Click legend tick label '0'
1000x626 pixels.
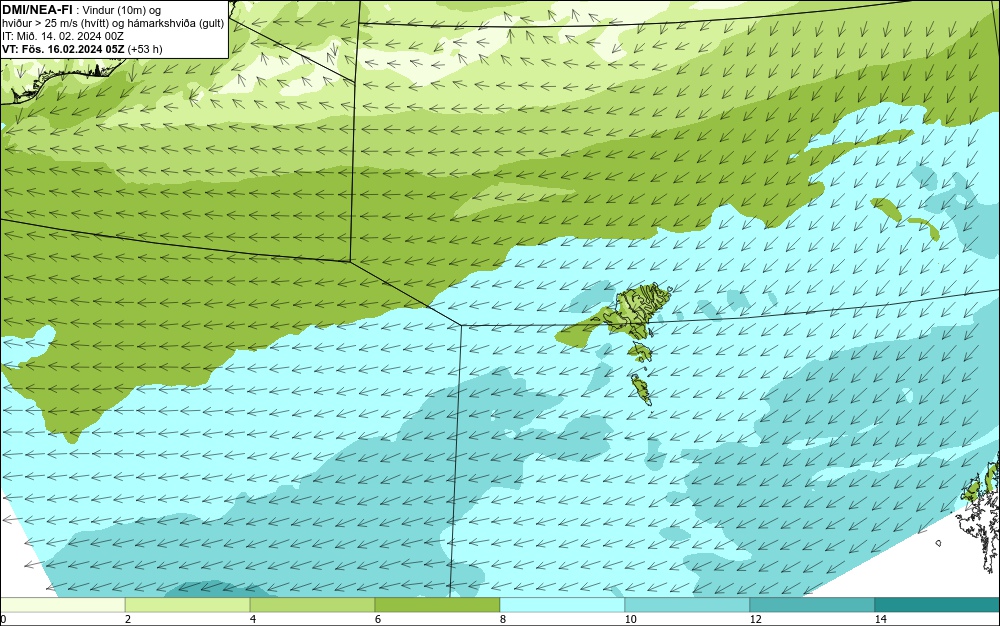click(3, 620)
